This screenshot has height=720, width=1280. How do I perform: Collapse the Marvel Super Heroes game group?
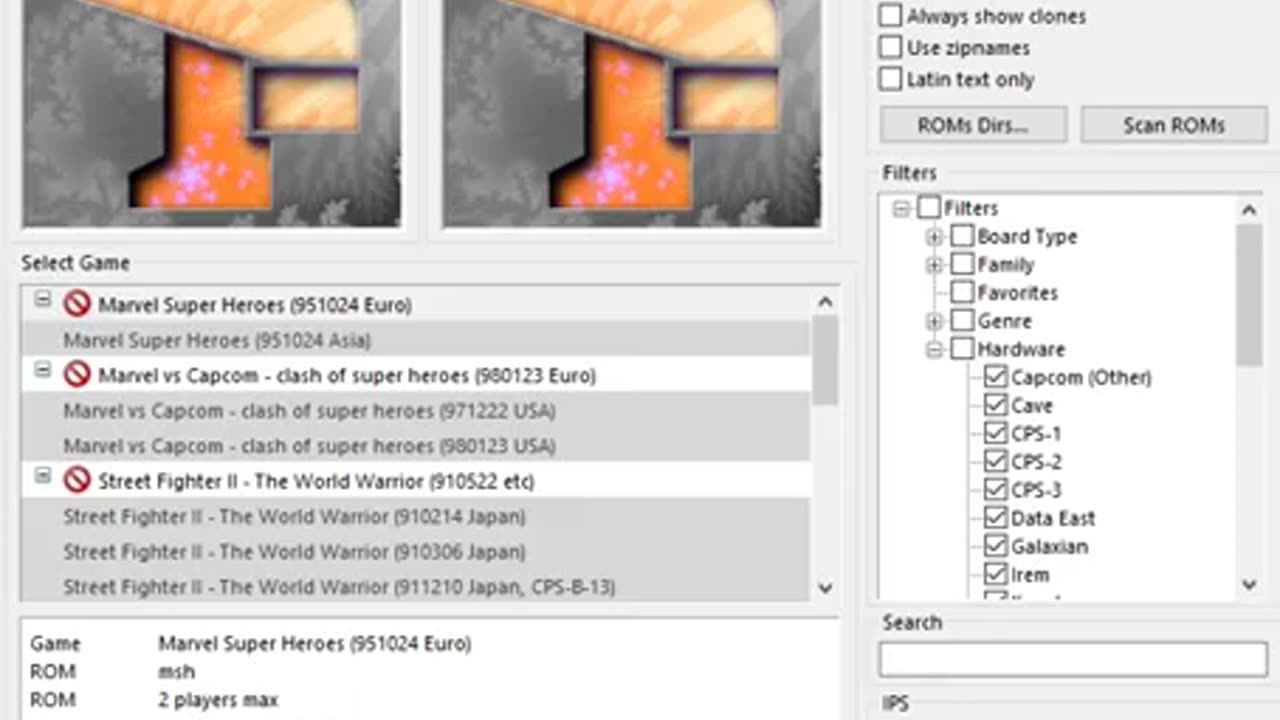[x=42, y=299]
